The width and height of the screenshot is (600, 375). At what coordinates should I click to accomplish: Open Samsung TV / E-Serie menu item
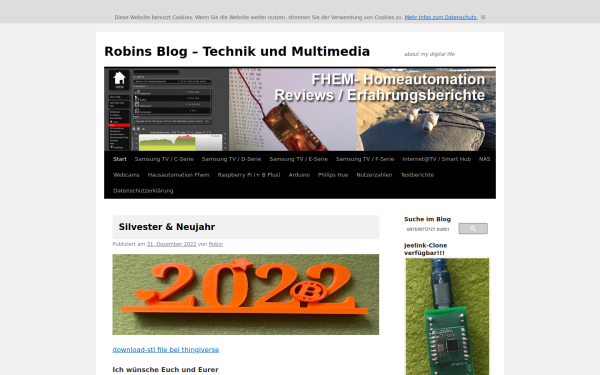298,159
